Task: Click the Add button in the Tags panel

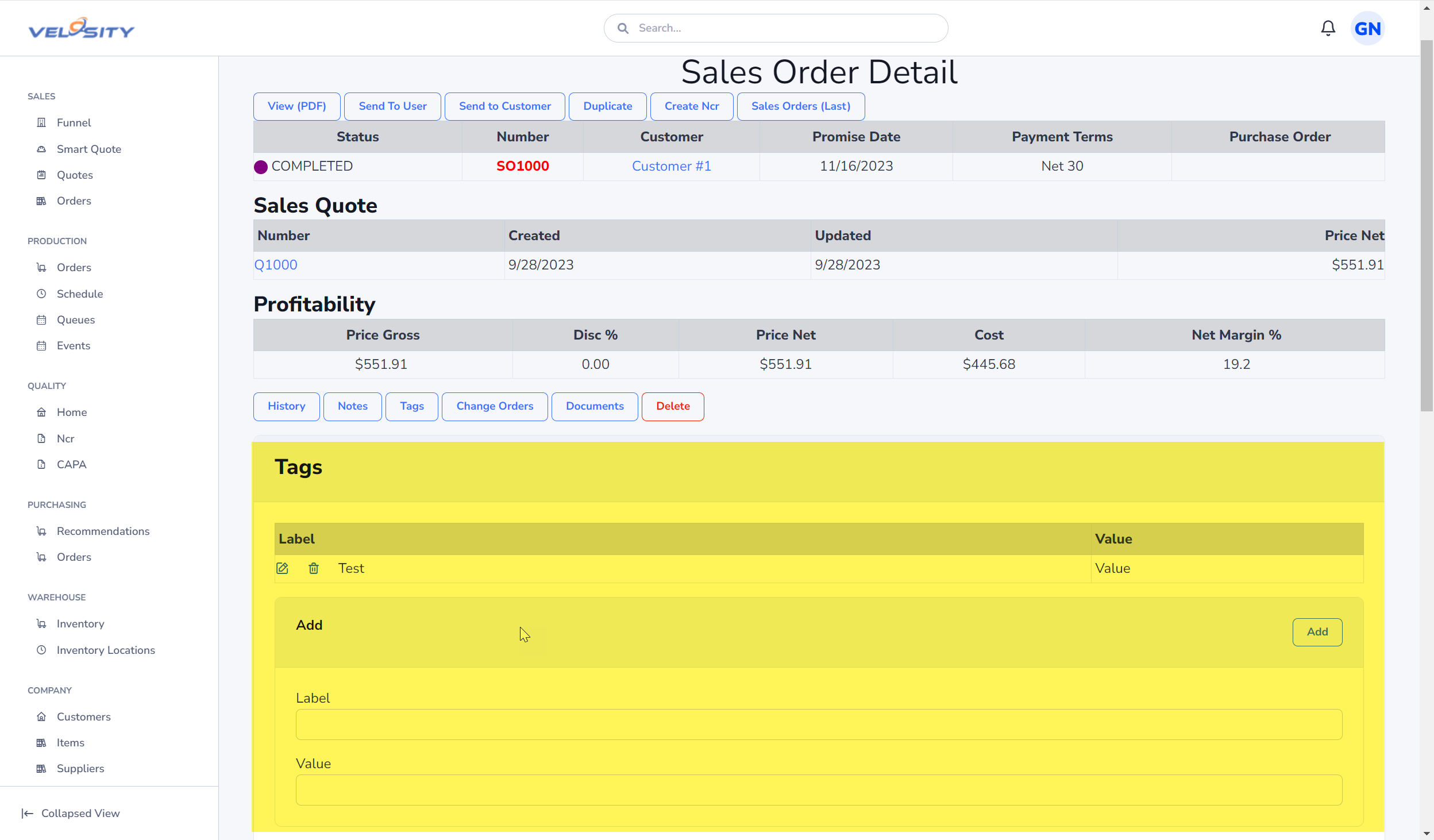Action: point(1317,632)
